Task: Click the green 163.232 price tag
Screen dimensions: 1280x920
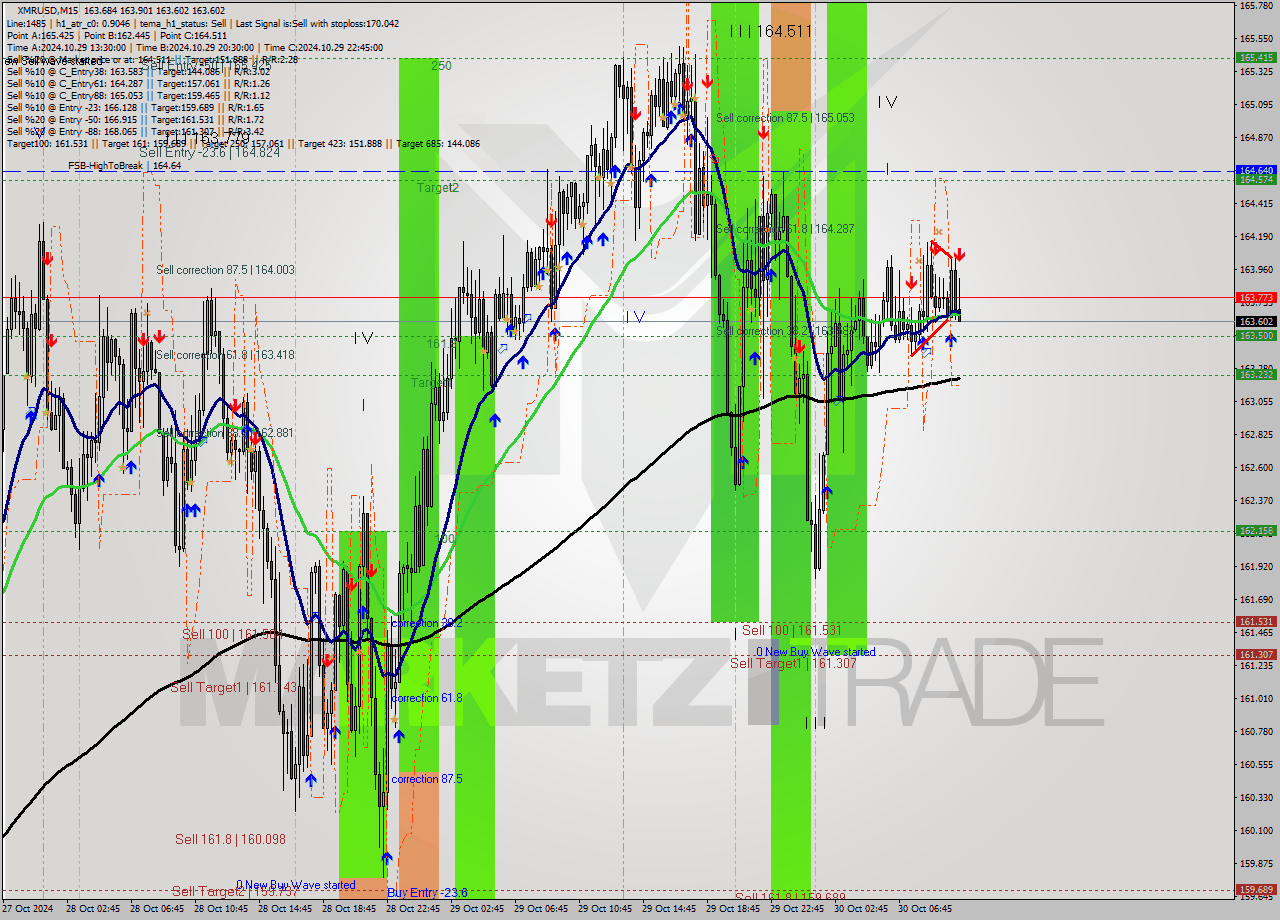Action: tap(1256, 375)
